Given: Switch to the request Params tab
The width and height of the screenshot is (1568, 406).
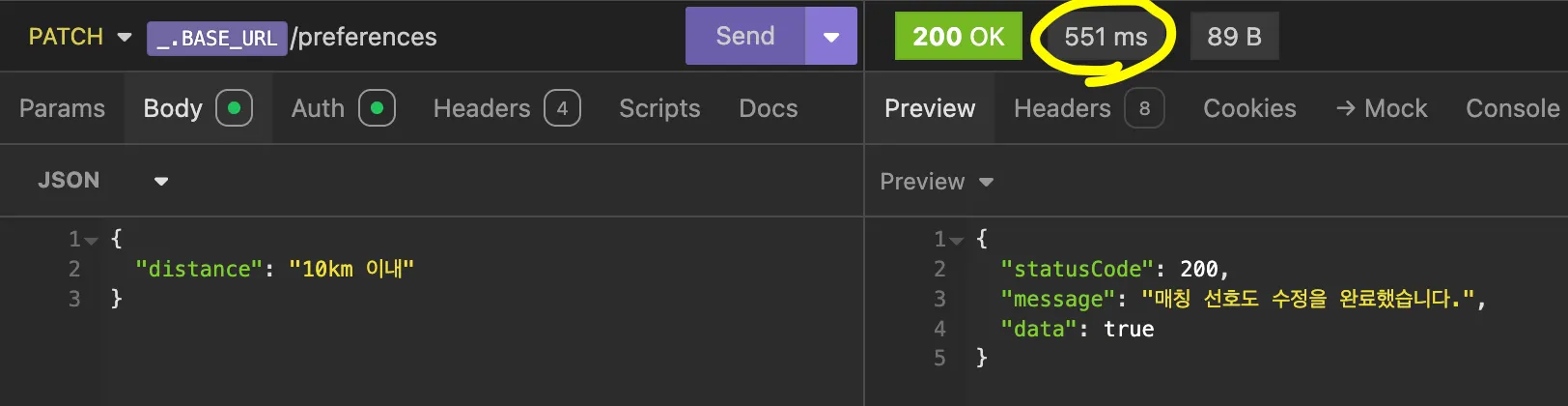Looking at the screenshot, I should [x=62, y=108].
